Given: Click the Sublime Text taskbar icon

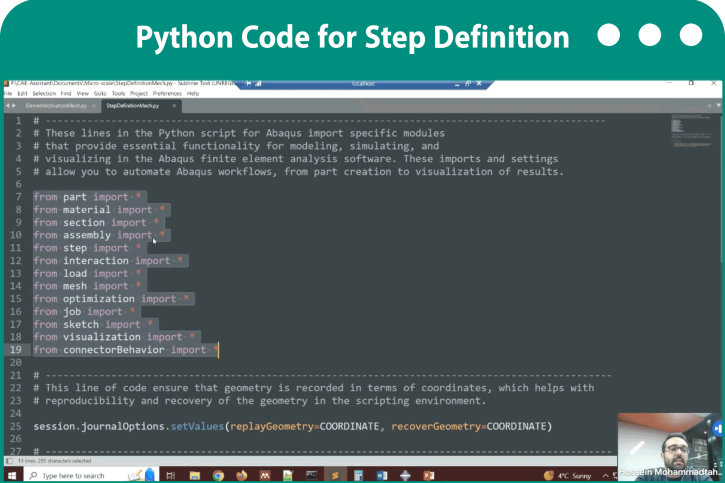Looking at the screenshot, I should click(x=335, y=475).
